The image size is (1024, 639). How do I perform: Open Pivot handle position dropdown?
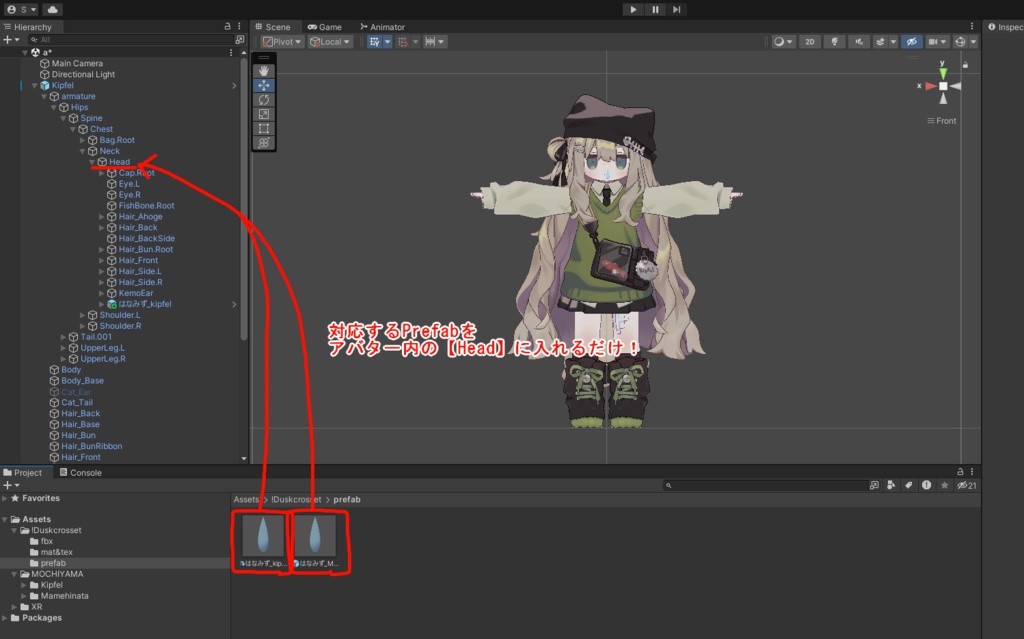pyautogui.click(x=282, y=41)
